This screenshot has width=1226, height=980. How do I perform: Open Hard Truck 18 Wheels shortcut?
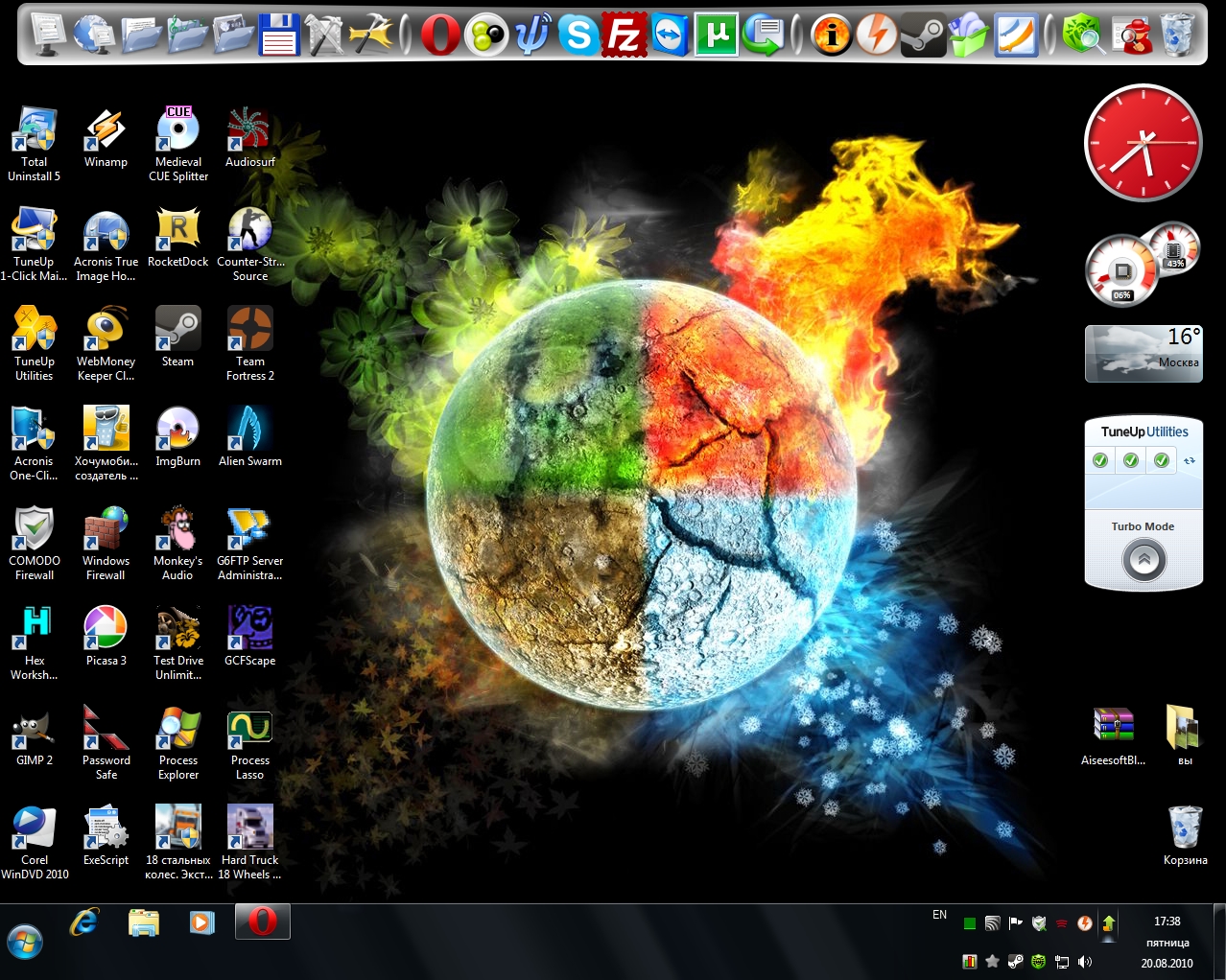pos(250,843)
